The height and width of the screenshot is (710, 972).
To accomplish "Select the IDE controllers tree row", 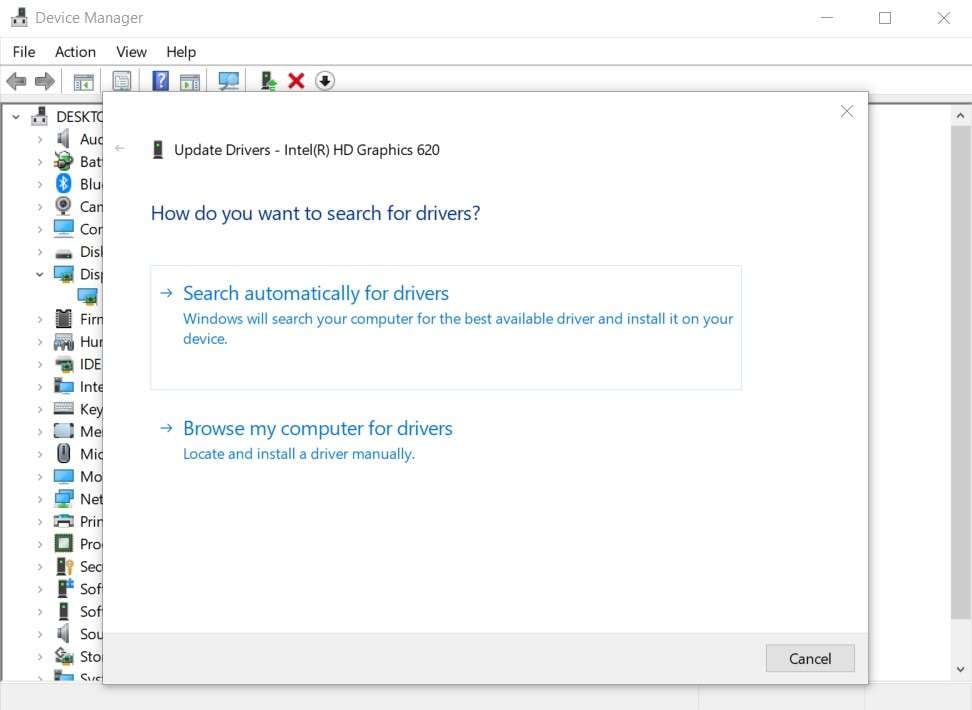I will click(x=77, y=364).
